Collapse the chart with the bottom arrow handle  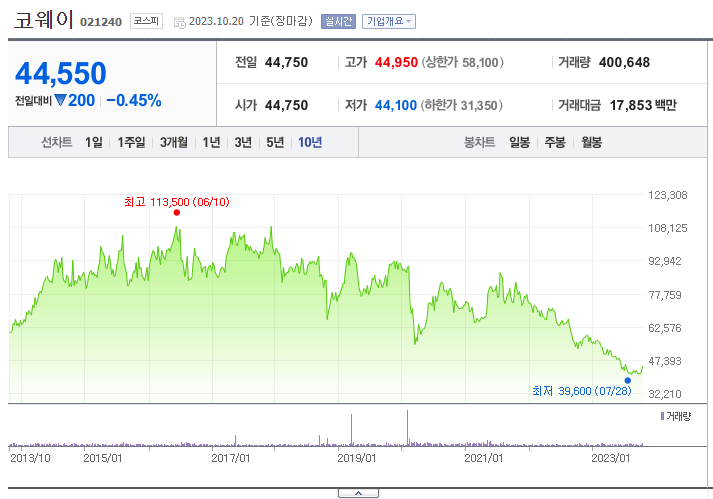coord(358,493)
